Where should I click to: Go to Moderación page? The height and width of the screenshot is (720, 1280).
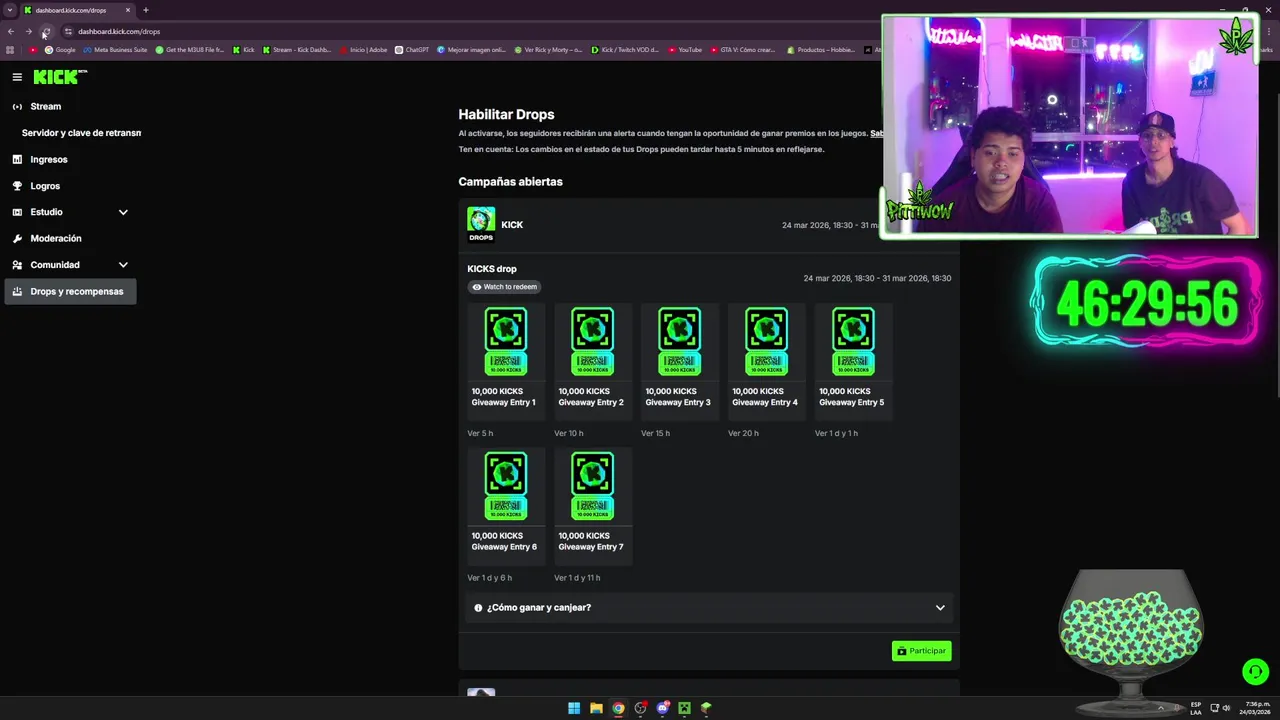click(56, 238)
